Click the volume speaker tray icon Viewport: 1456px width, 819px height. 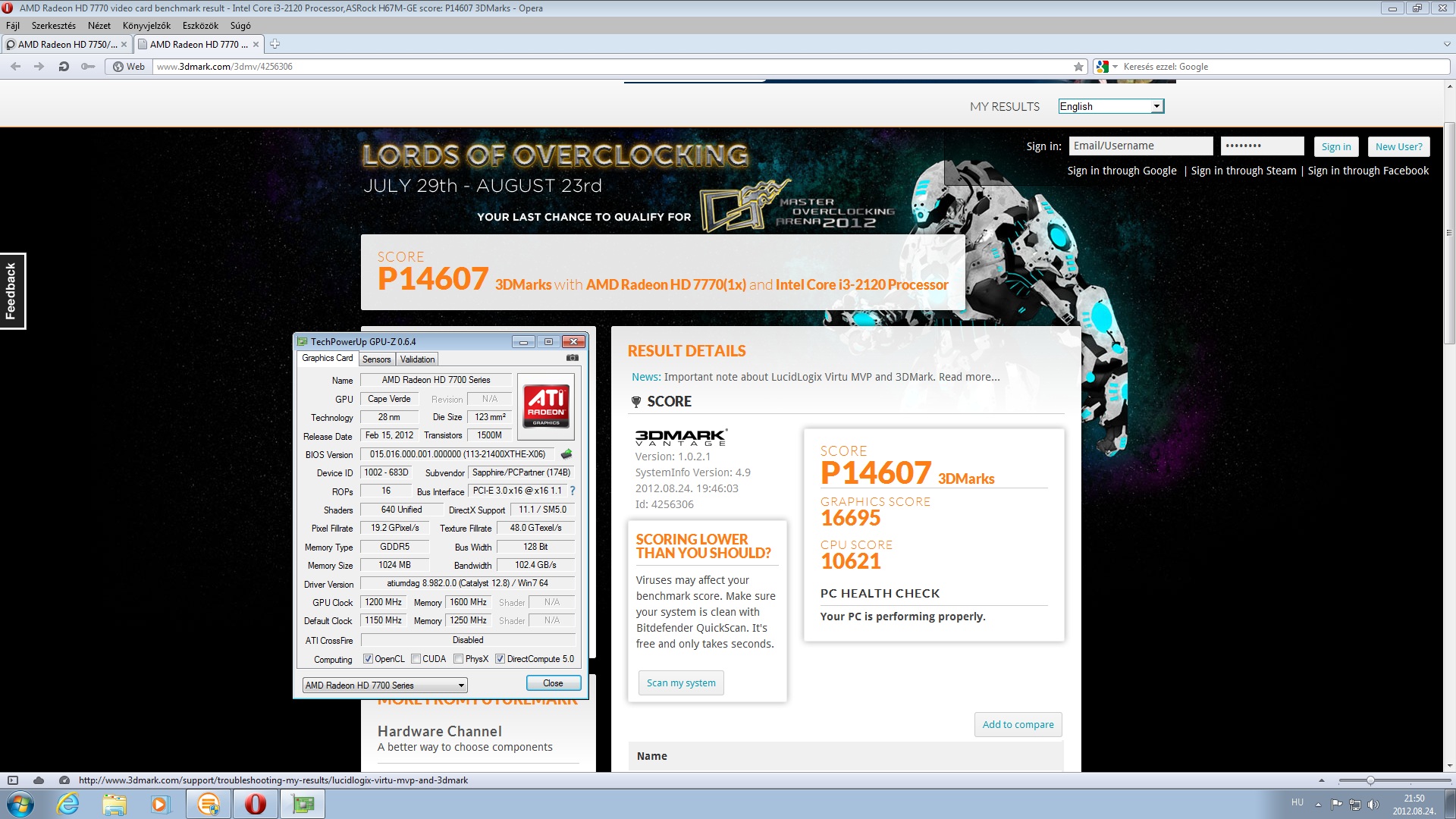tap(1373, 804)
